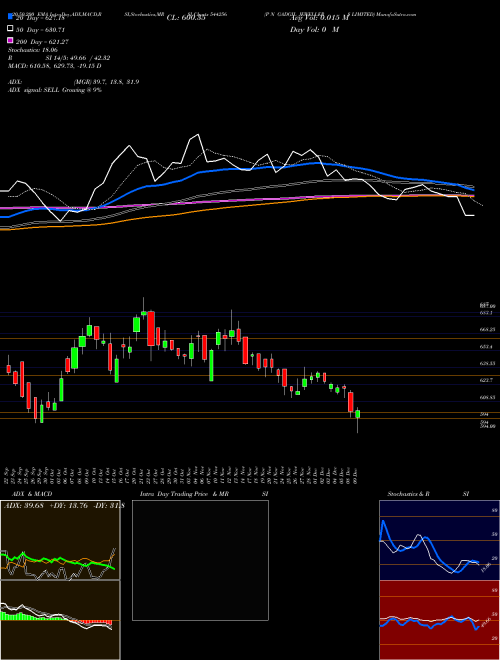Click the white 50 Day legend swatch
Image resolution: width=500 pixels, height=660 pixels.
(10, 29)
